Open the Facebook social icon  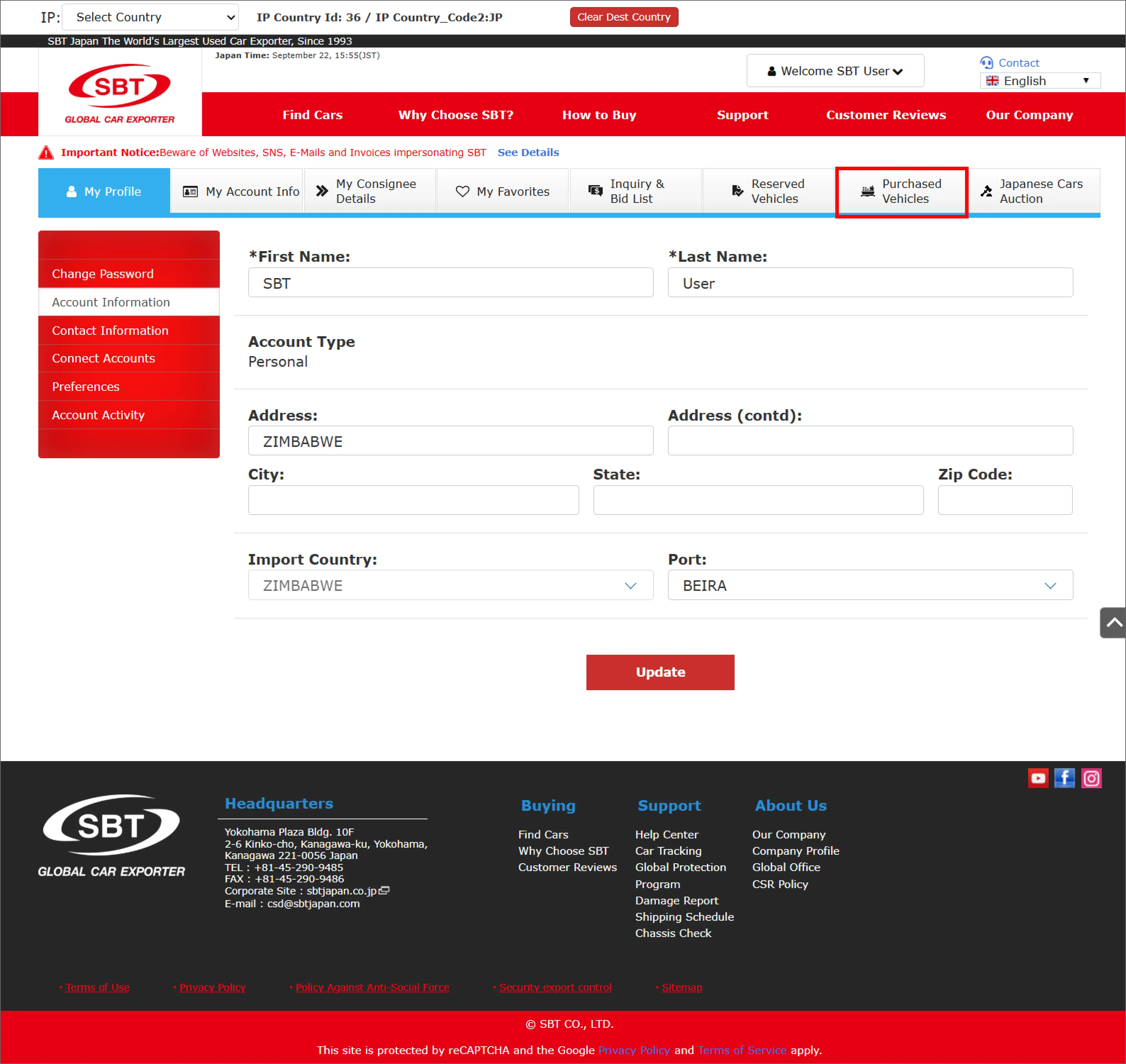tap(1064, 778)
